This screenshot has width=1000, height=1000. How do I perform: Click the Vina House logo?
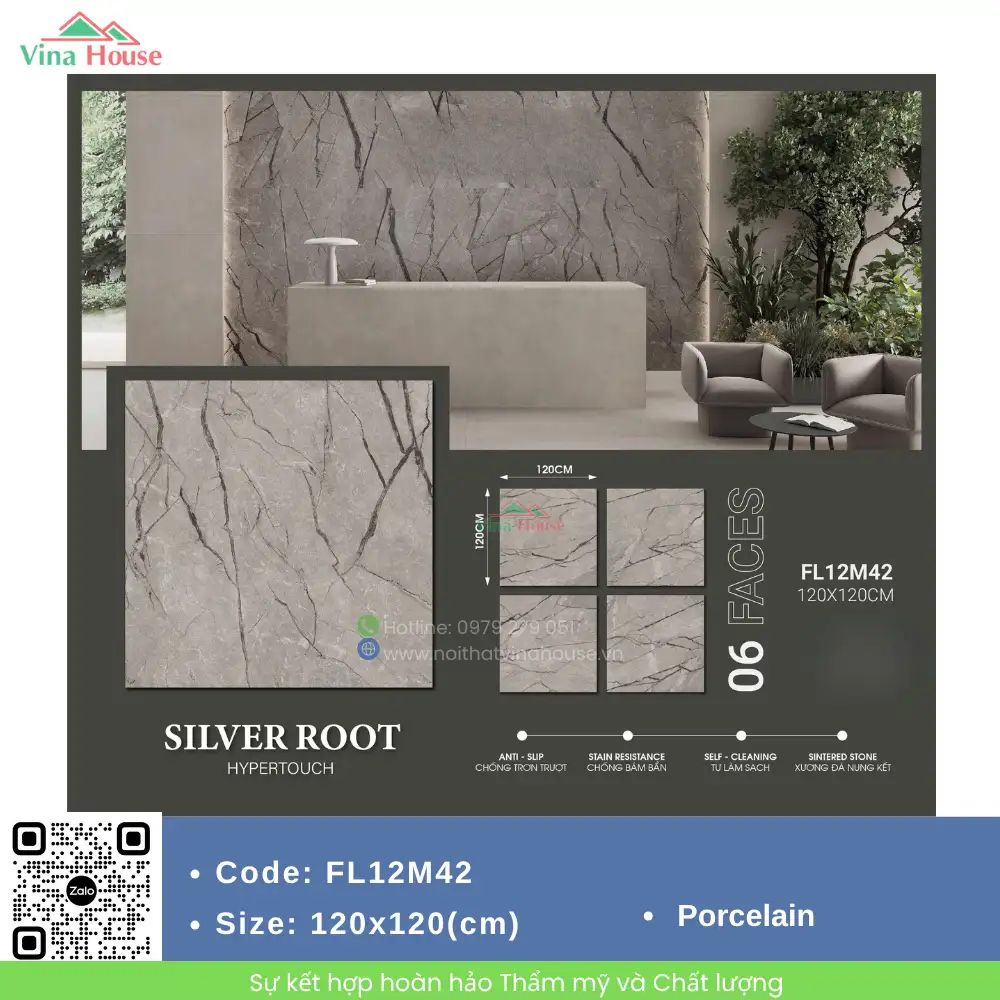pyautogui.click(x=91, y=40)
